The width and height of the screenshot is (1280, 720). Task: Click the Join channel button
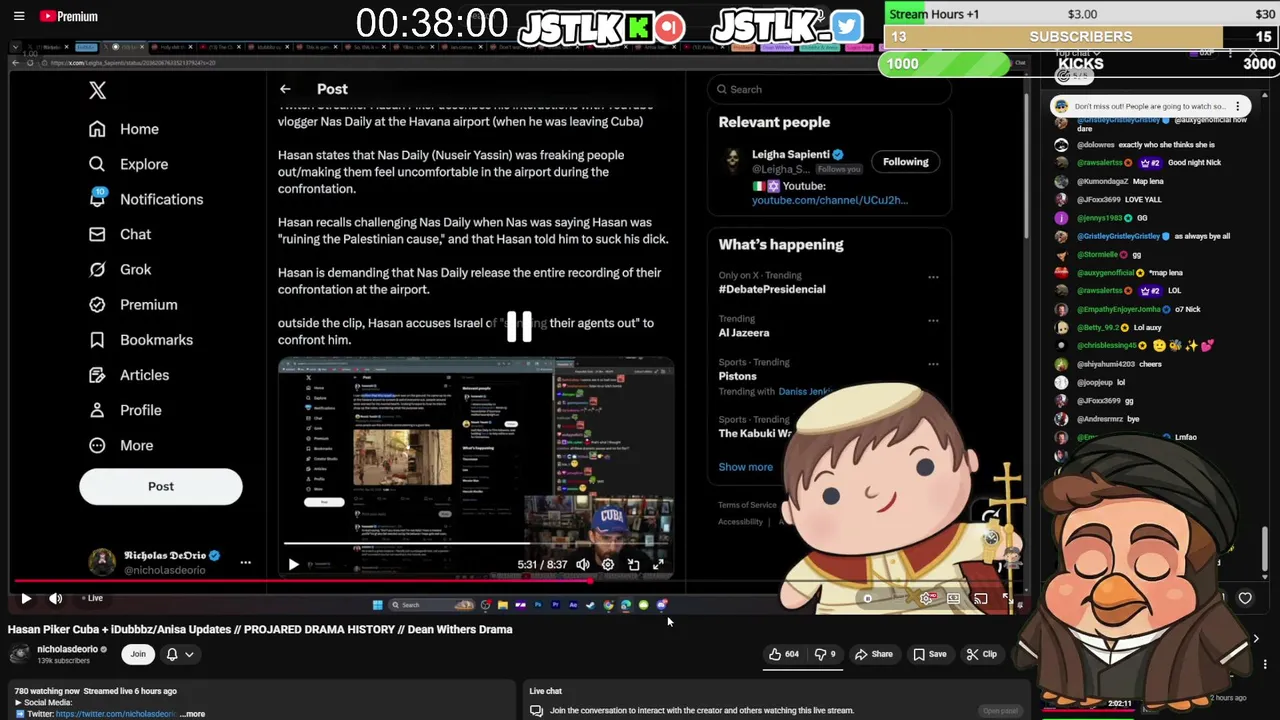pos(138,654)
